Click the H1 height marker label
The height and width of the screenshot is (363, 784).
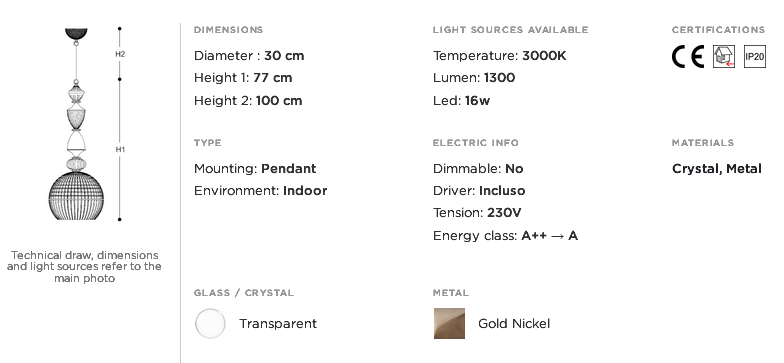[120, 150]
